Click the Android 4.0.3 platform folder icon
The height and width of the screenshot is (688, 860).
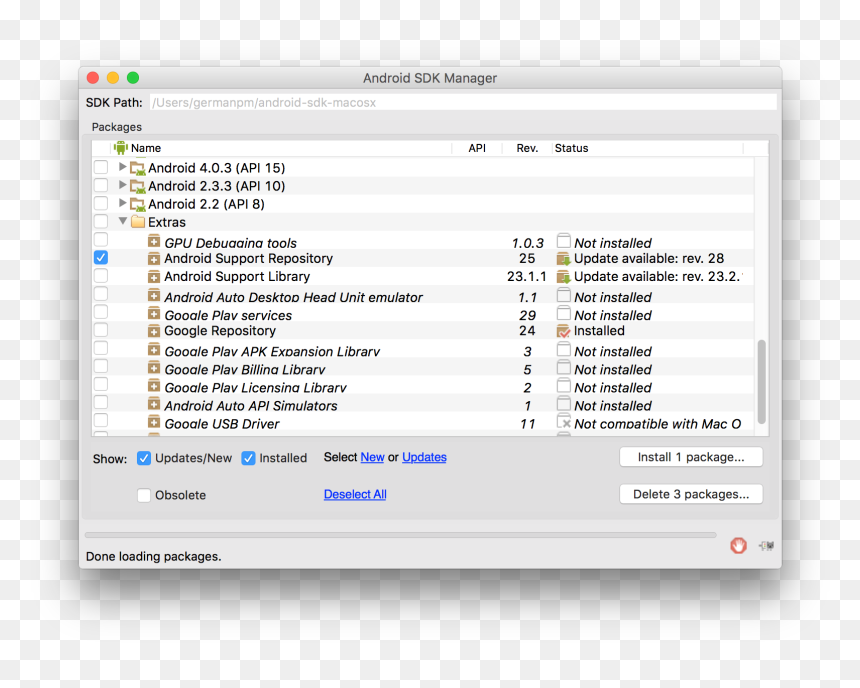point(138,168)
